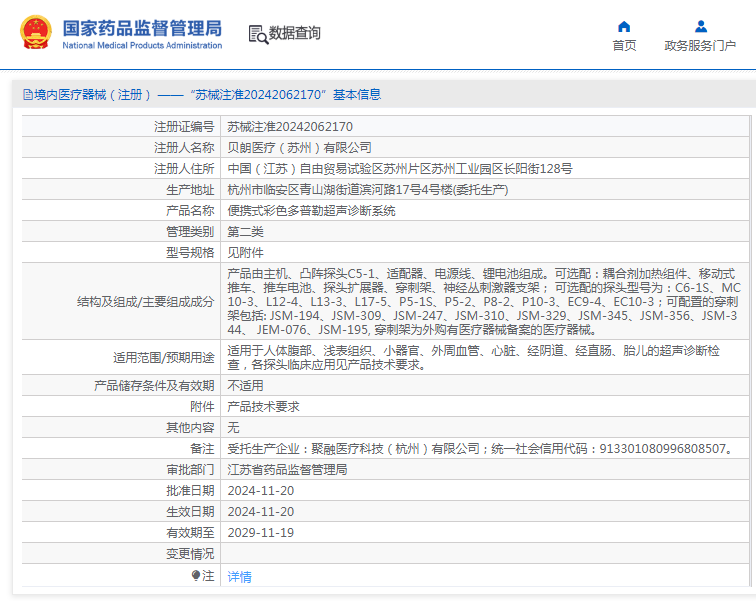Click the 审批部门 row label

190,469
